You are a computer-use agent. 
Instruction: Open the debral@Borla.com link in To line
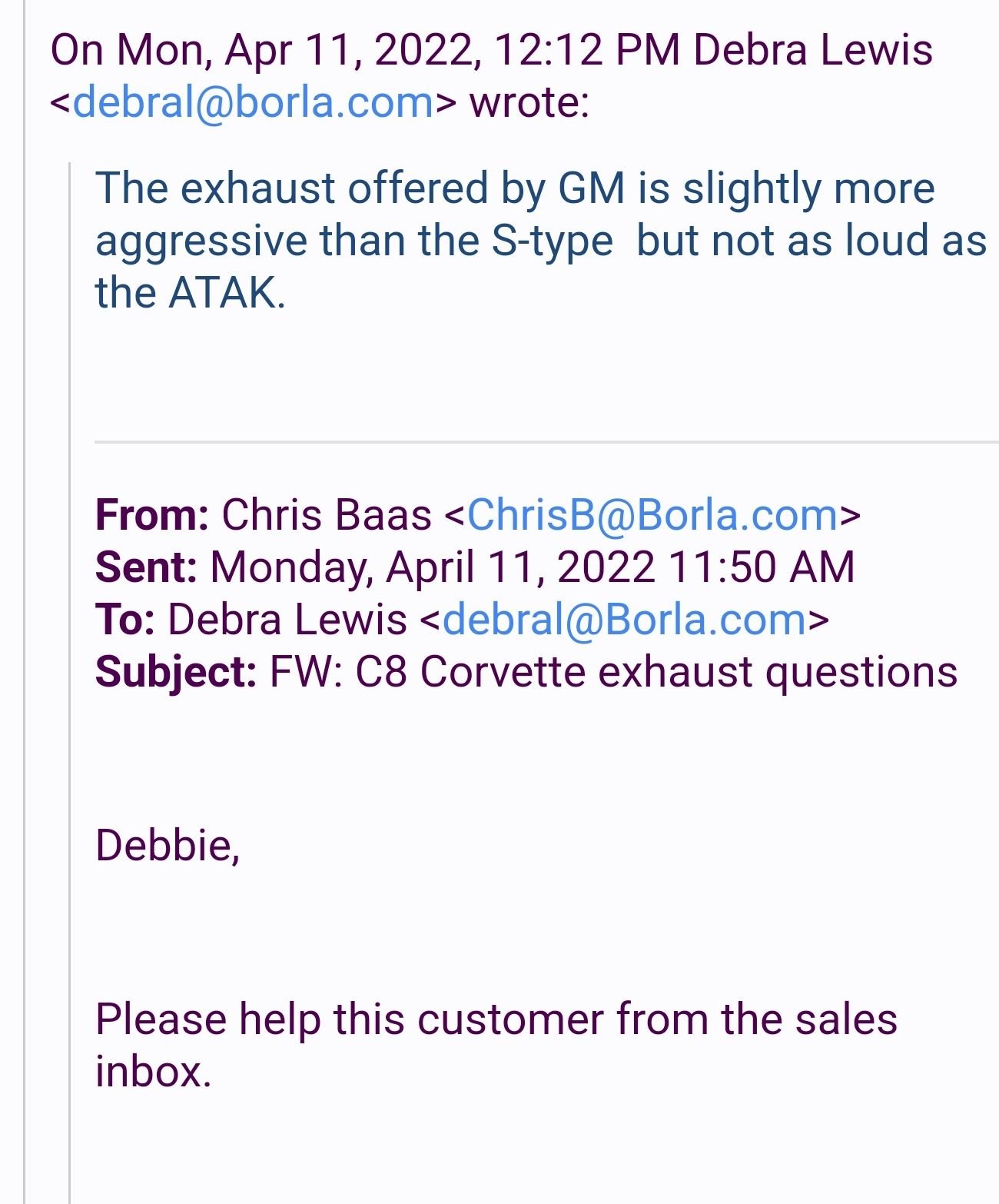tap(625, 620)
